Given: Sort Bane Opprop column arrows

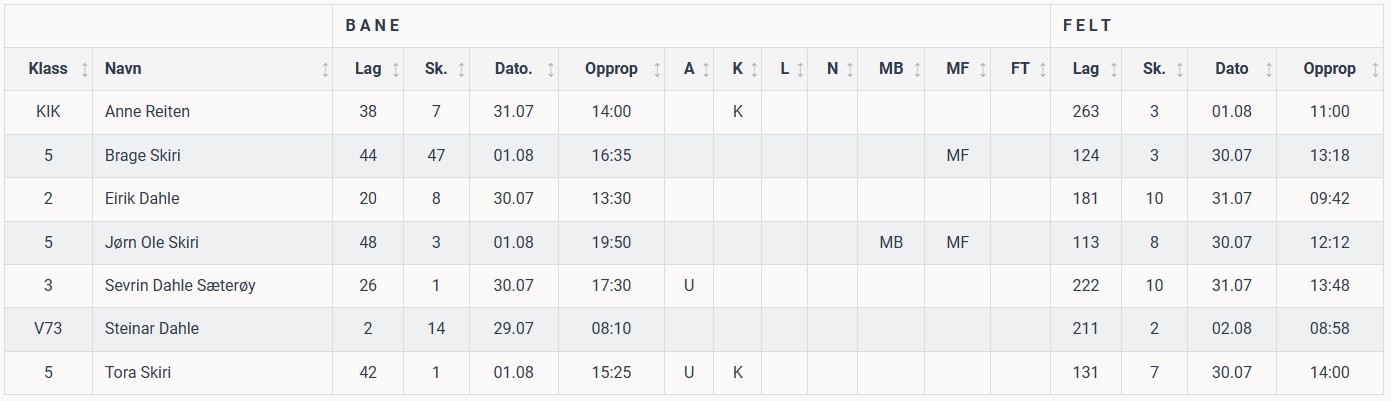Looking at the screenshot, I should pyautogui.click(x=657, y=70).
